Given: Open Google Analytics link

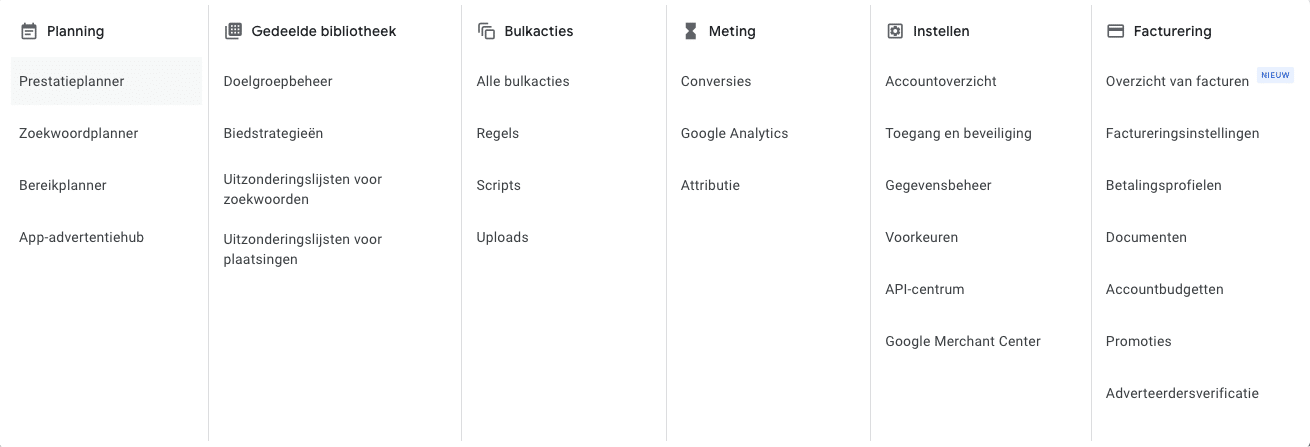Looking at the screenshot, I should pyautogui.click(x=735, y=133).
